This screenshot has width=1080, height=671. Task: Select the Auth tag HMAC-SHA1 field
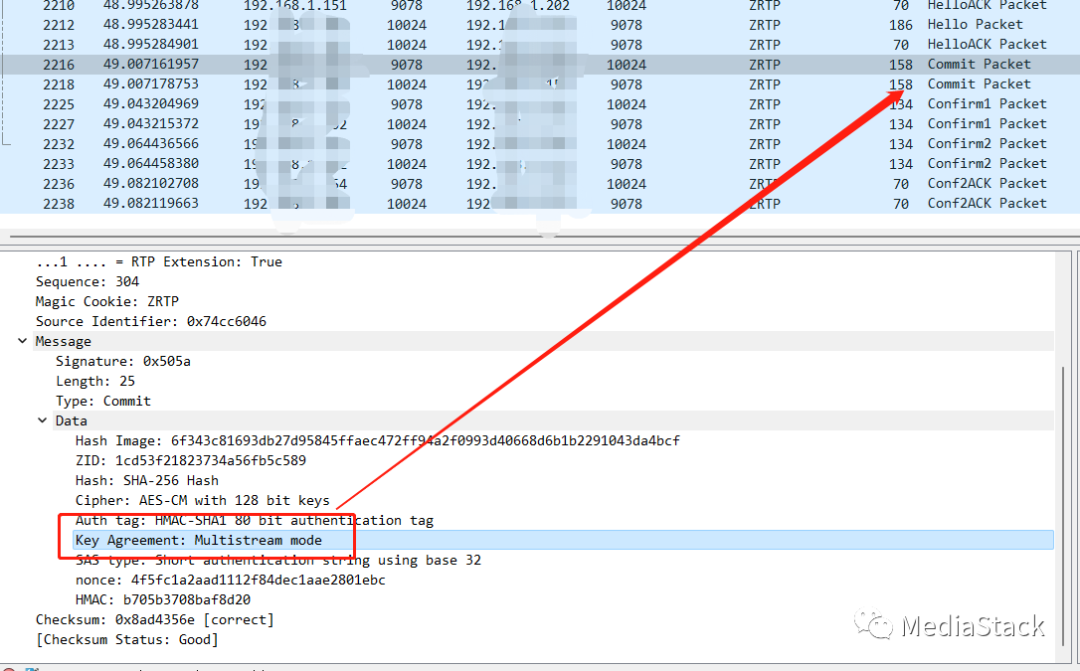[254, 520]
